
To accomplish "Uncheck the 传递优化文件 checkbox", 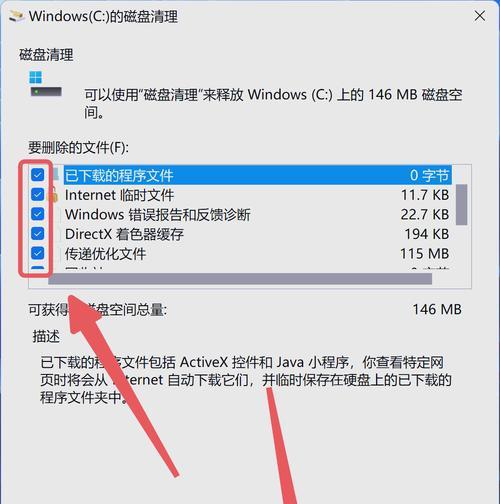I will [x=38, y=253].
